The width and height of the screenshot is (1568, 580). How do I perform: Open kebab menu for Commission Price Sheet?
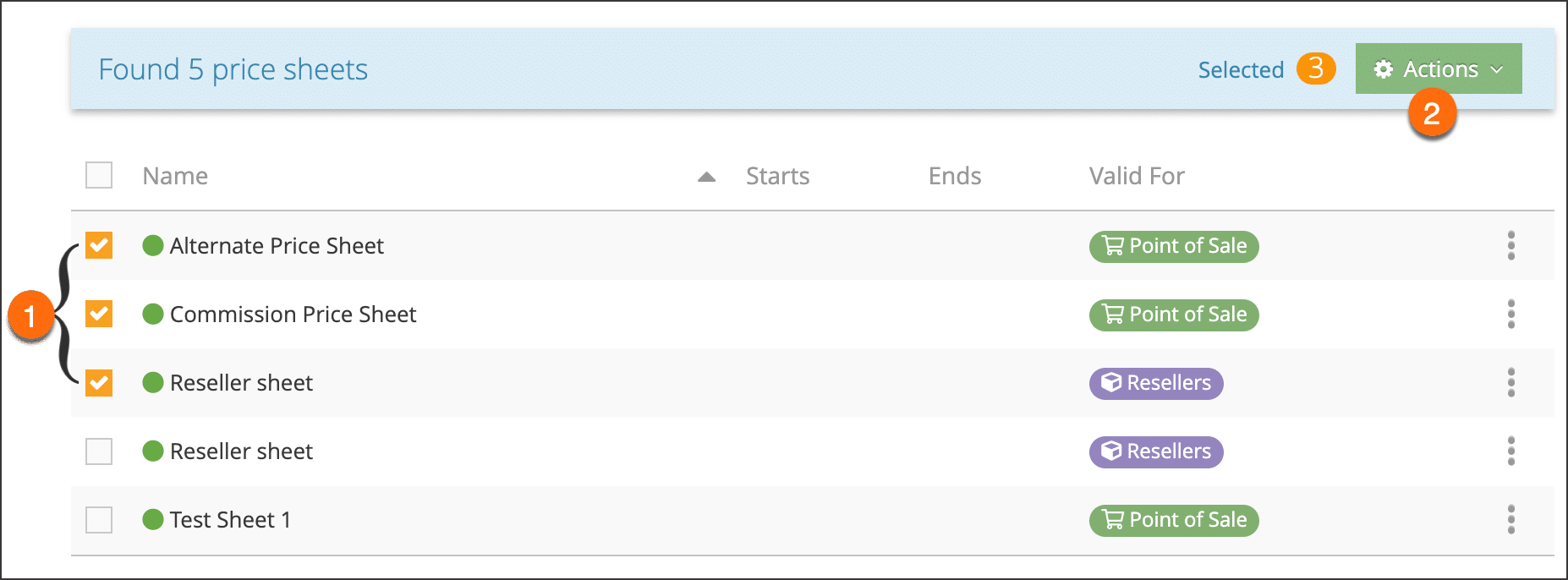click(1510, 315)
